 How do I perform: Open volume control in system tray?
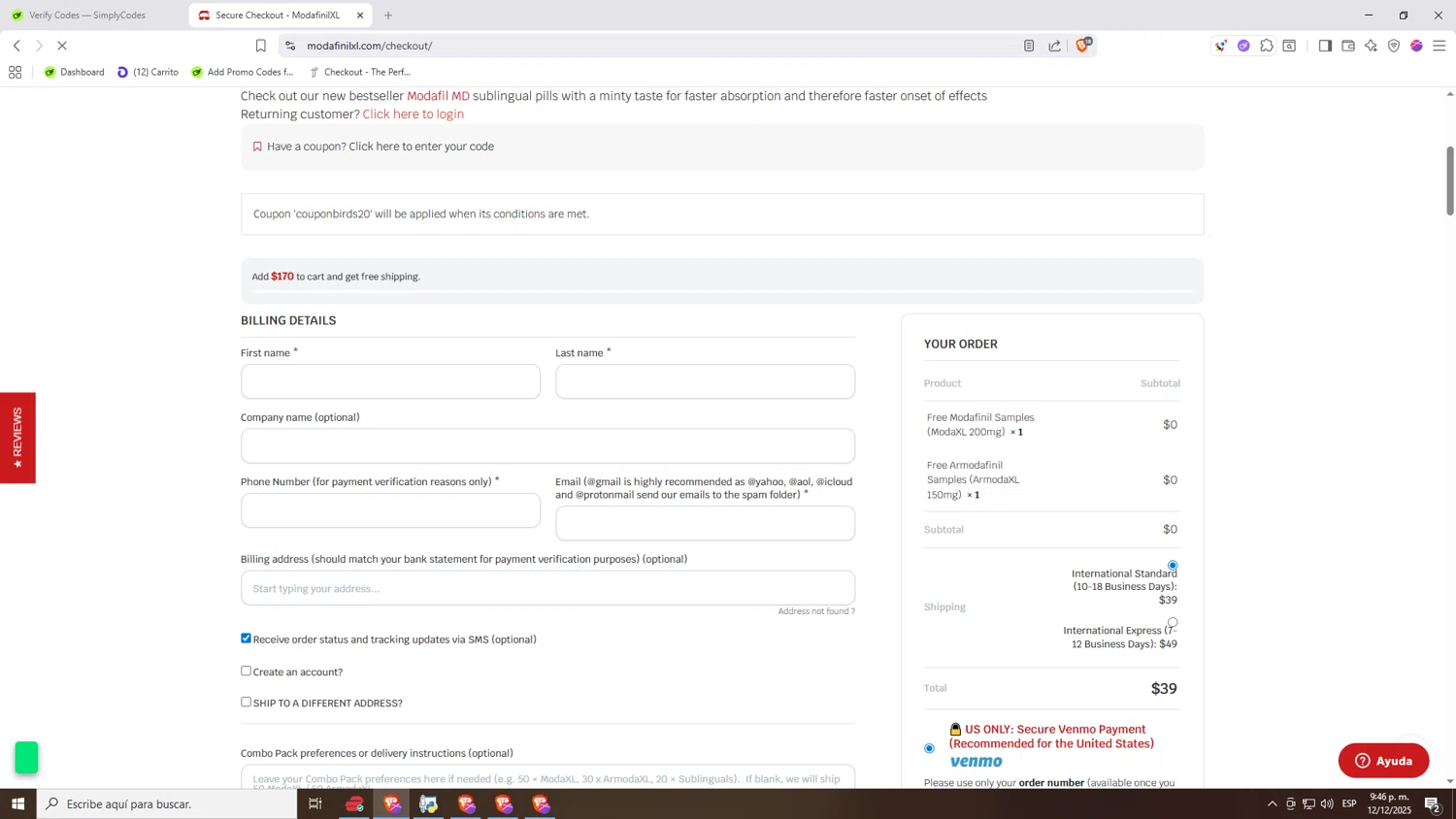coord(1327,803)
